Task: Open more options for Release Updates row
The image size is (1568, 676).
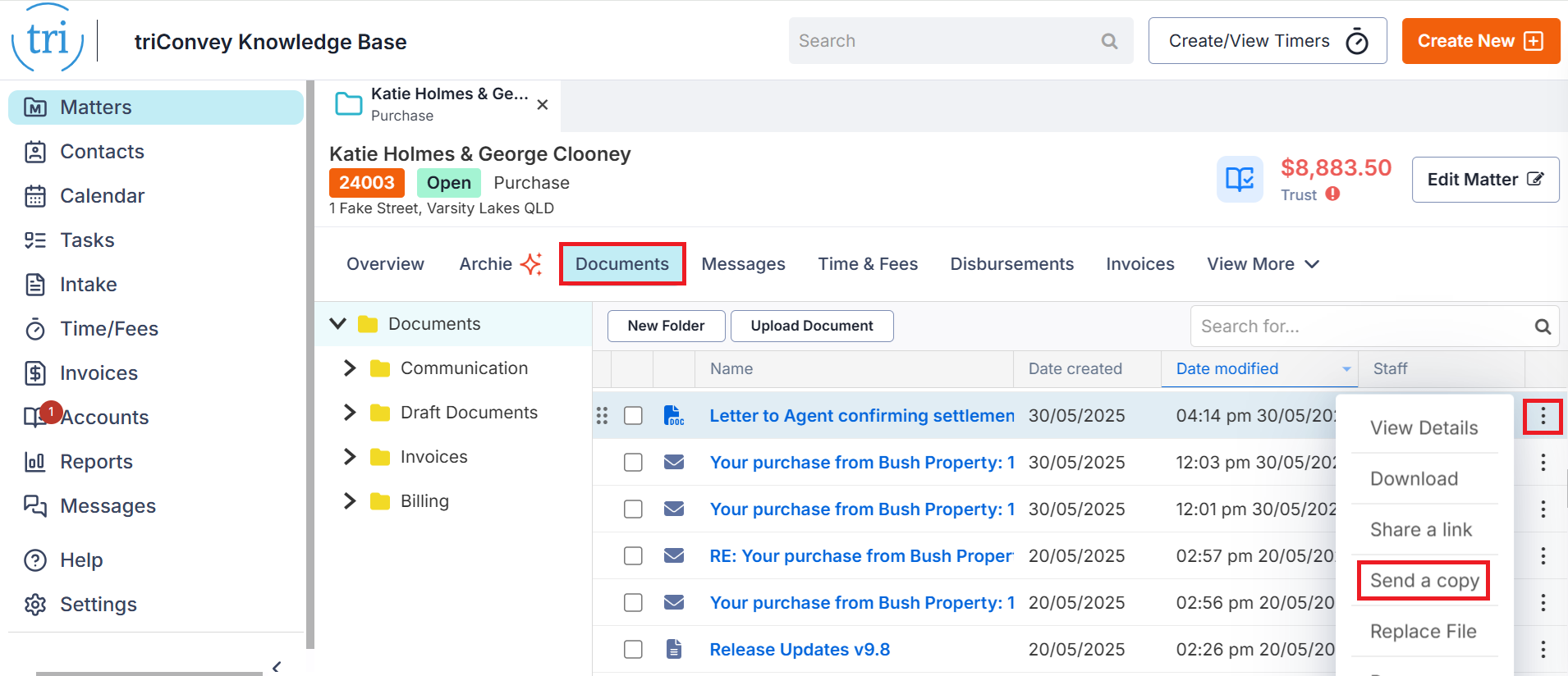Action: [x=1543, y=650]
